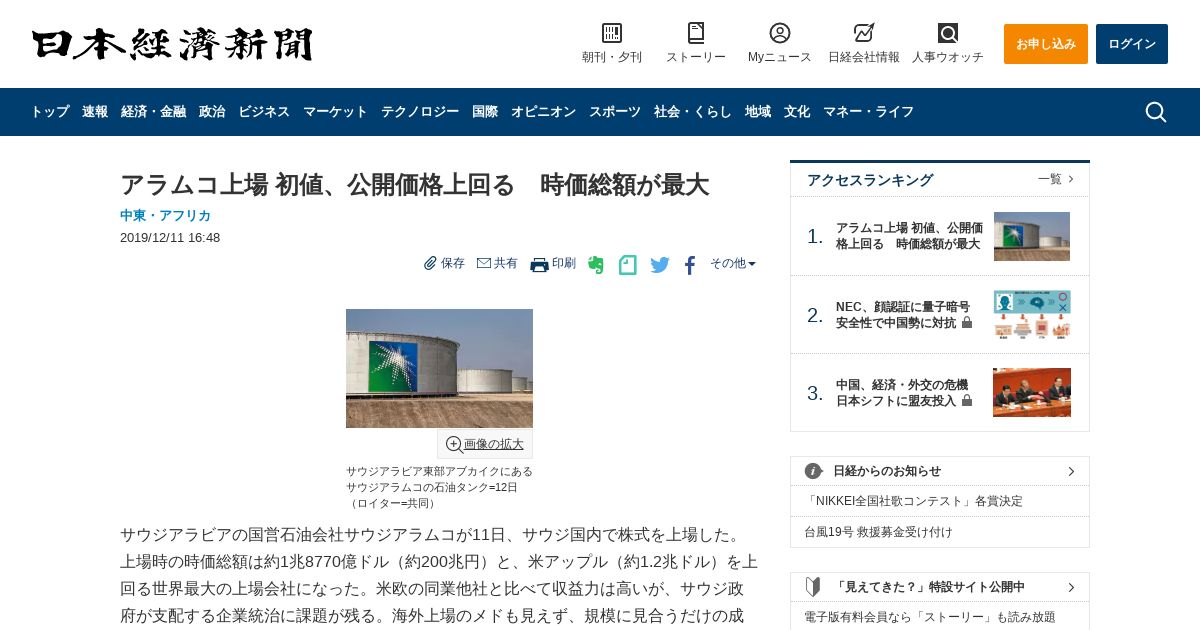Open the 朝刊・夕刊 newspaper icon
1200x630 pixels.
coord(612,33)
